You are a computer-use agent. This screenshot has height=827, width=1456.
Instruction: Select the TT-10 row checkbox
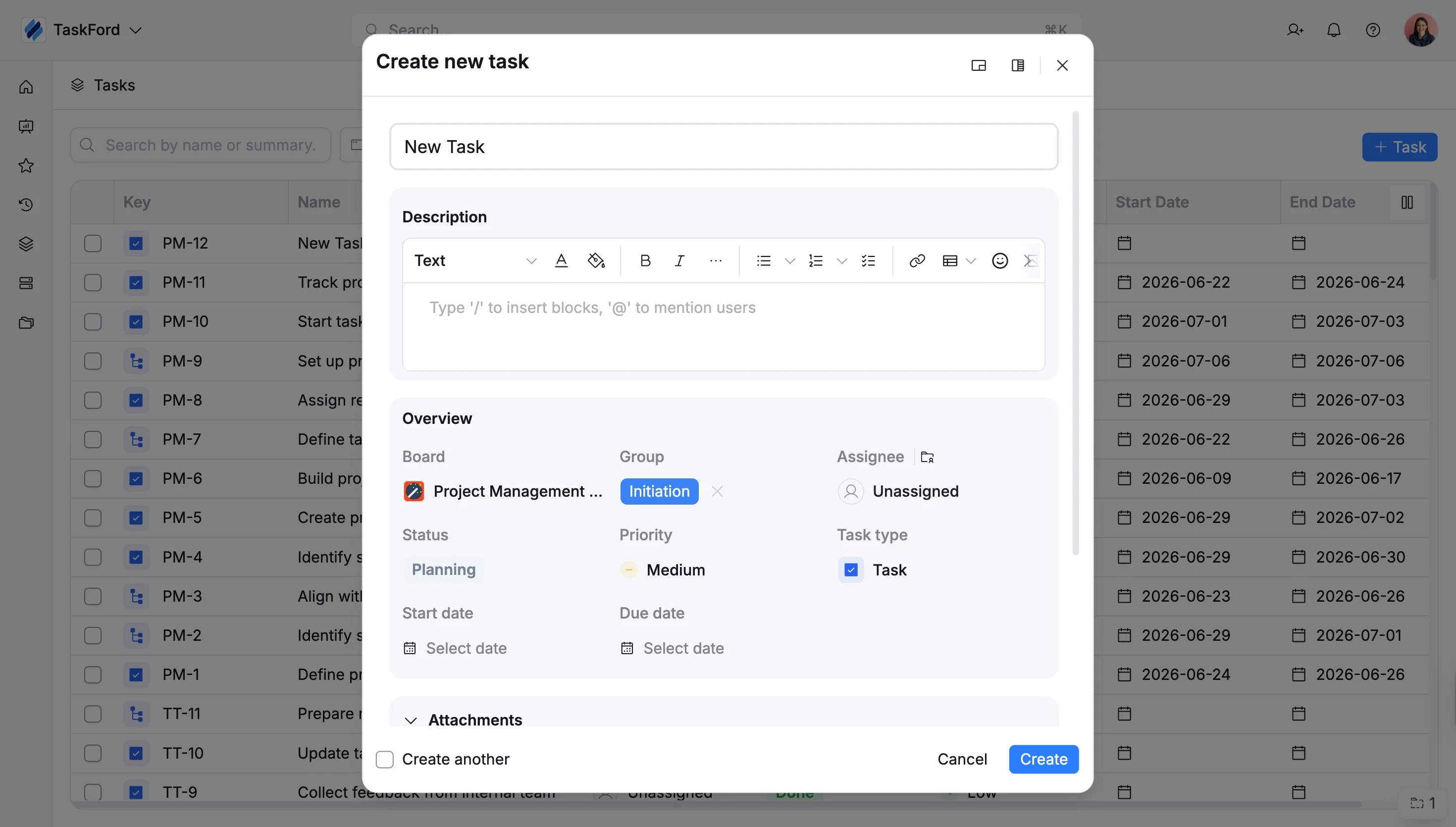coord(93,753)
